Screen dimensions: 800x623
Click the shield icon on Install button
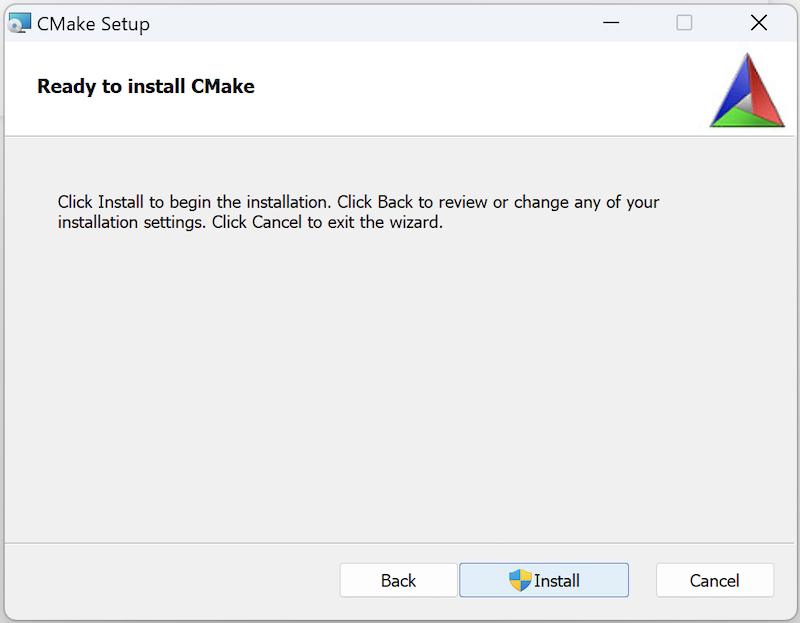[520, 580]
